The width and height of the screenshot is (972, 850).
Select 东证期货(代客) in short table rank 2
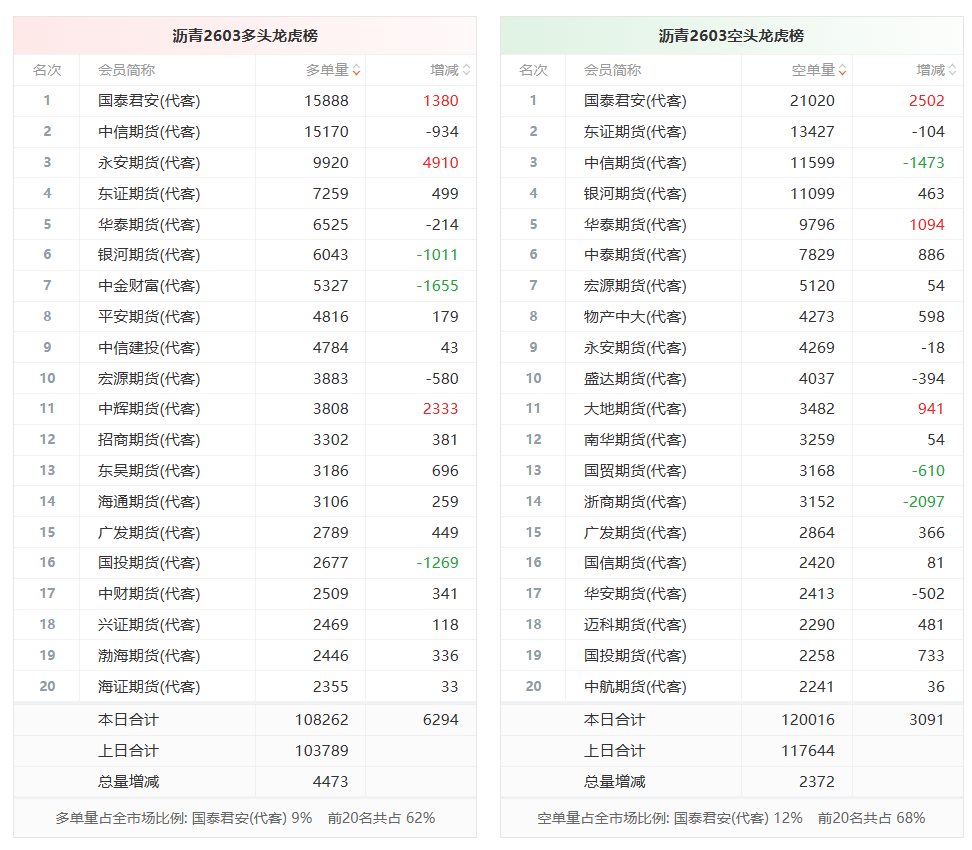[635, 132]
